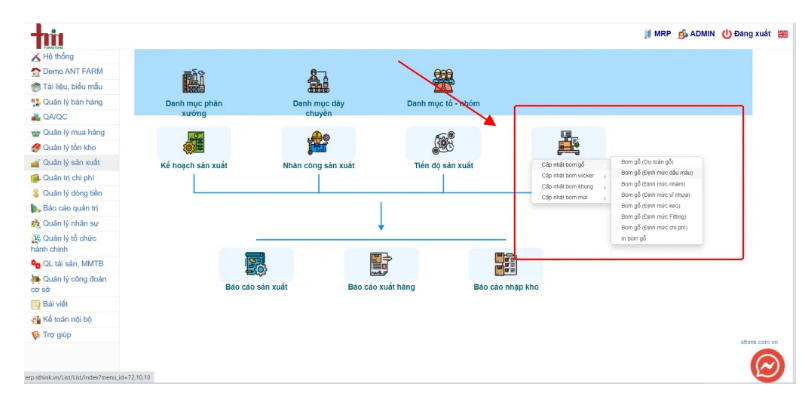Viewport: 802px width, 396px height.
Task: Select In bom gỗ menu entry
Action: coord(657,239)
